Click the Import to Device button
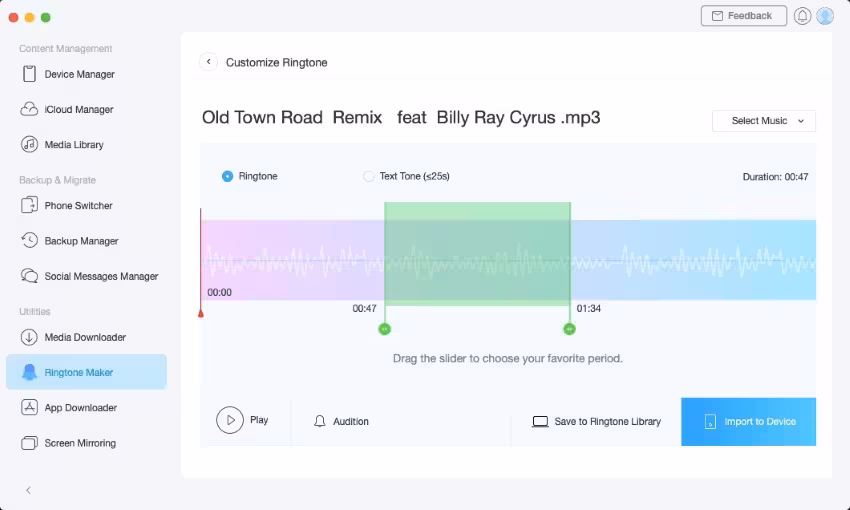 [748, 421]
